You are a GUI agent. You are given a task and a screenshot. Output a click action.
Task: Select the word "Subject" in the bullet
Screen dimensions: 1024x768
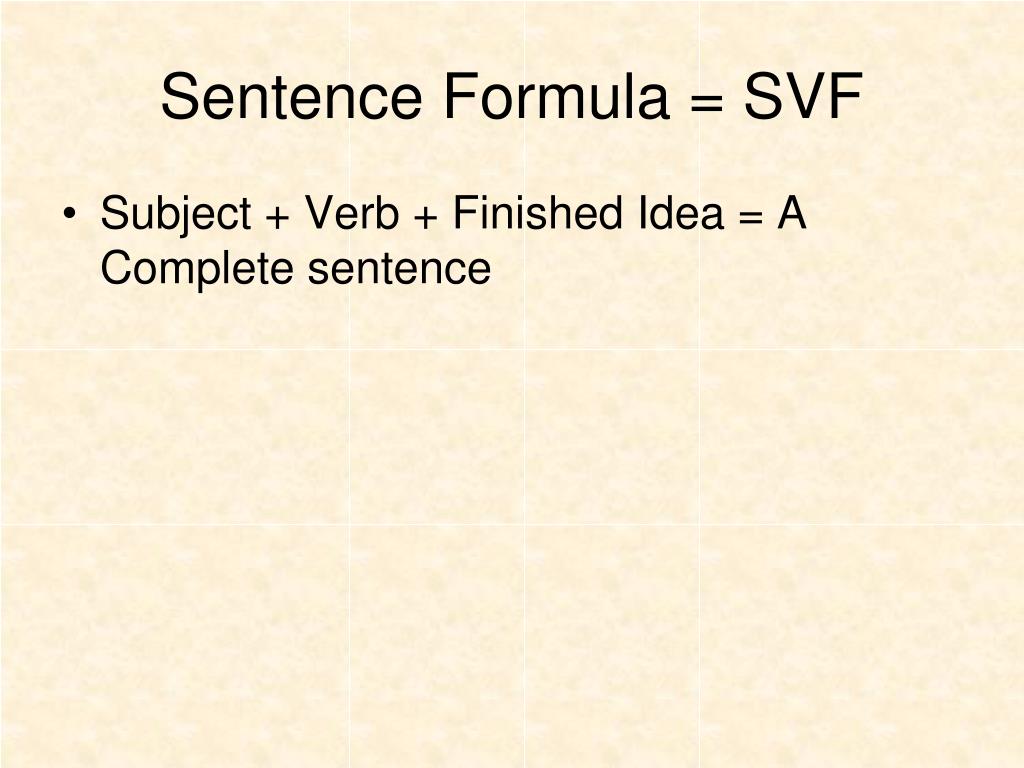pyautogui.click(x=176, y=215)
